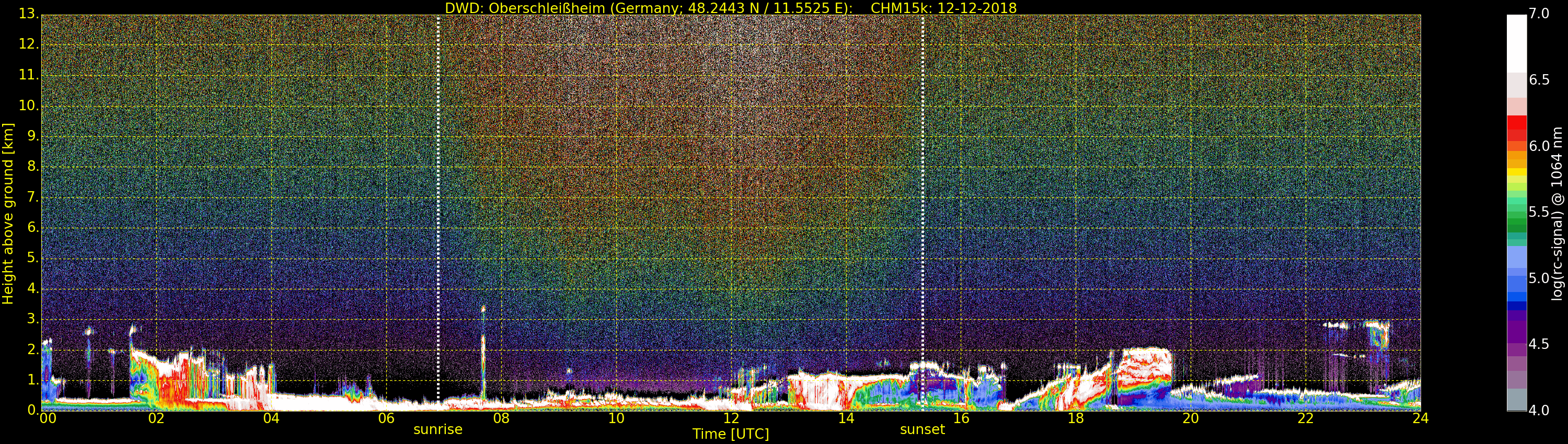Click the colorbar value '4.5'
This screenshot has width=1568, height=444.
coord(1539,344)
